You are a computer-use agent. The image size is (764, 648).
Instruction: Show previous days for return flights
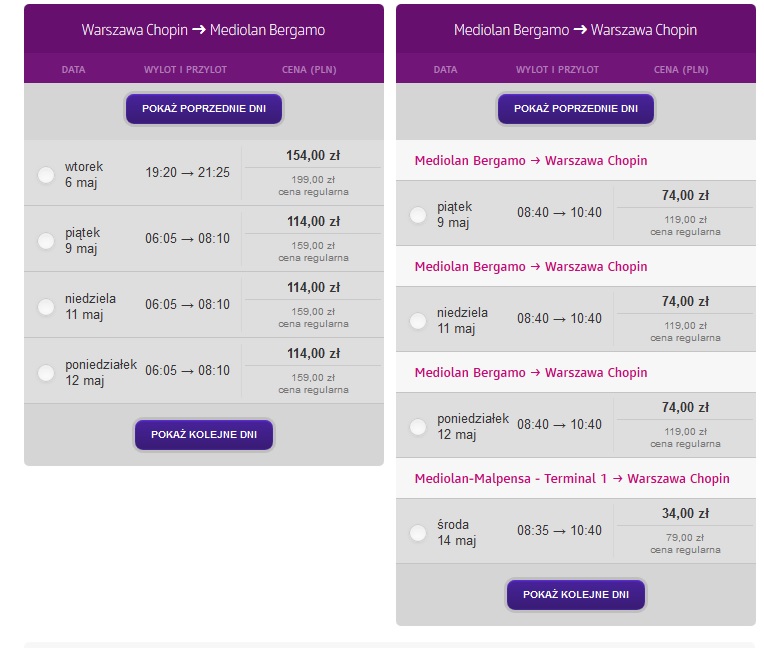pyautogui.click(x=575, y=109)
